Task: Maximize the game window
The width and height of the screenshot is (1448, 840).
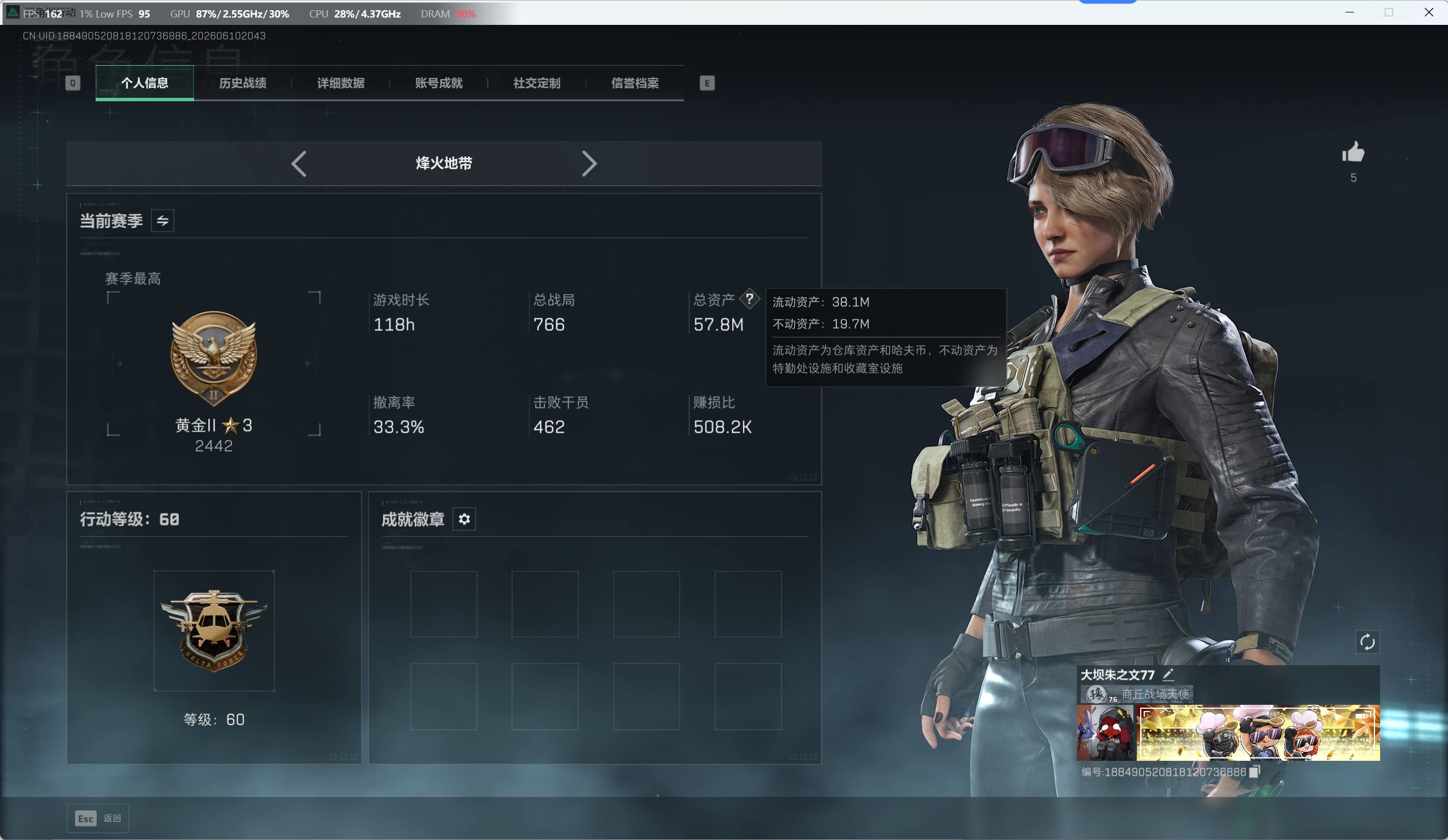Action: [1389, 12]
